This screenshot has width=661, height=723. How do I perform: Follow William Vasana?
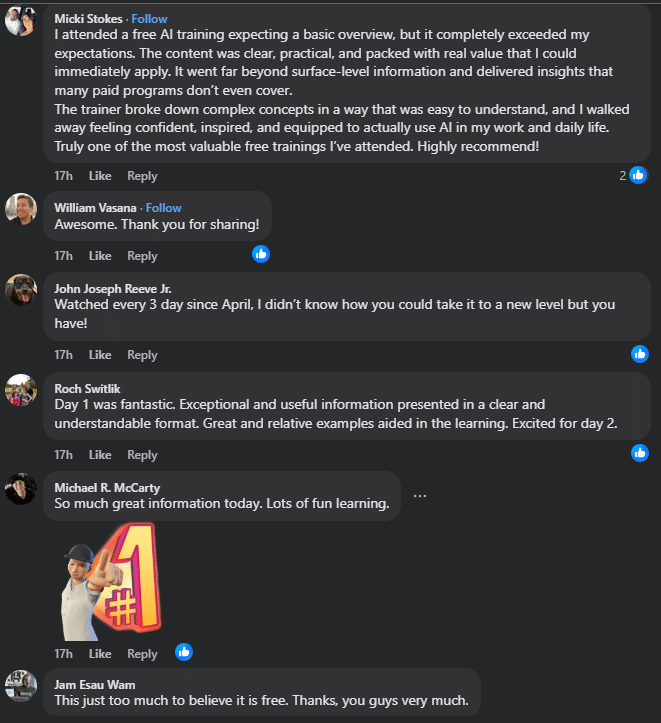click(164, 208)
